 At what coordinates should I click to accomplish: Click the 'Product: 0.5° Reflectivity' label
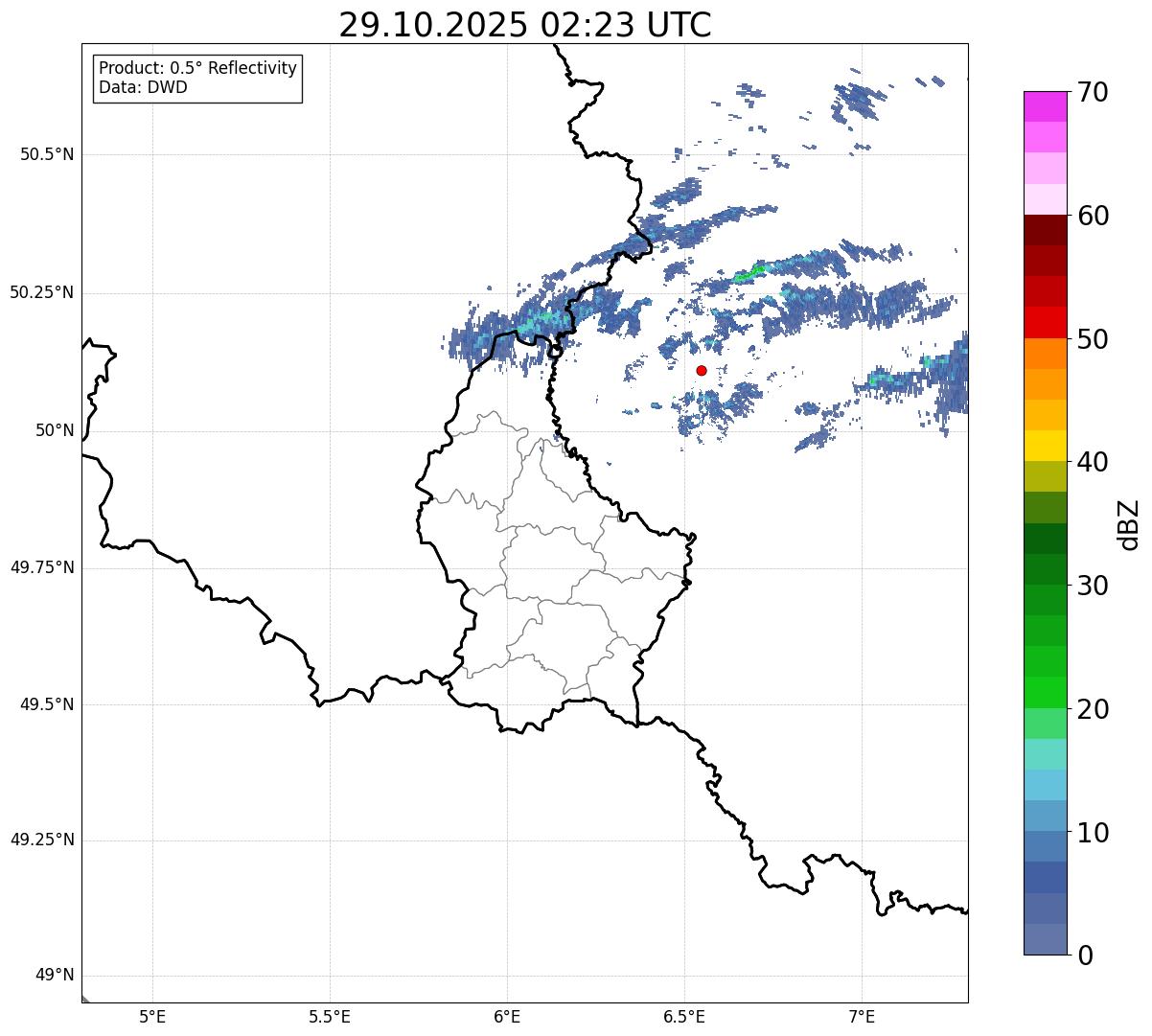coord(198,68)
